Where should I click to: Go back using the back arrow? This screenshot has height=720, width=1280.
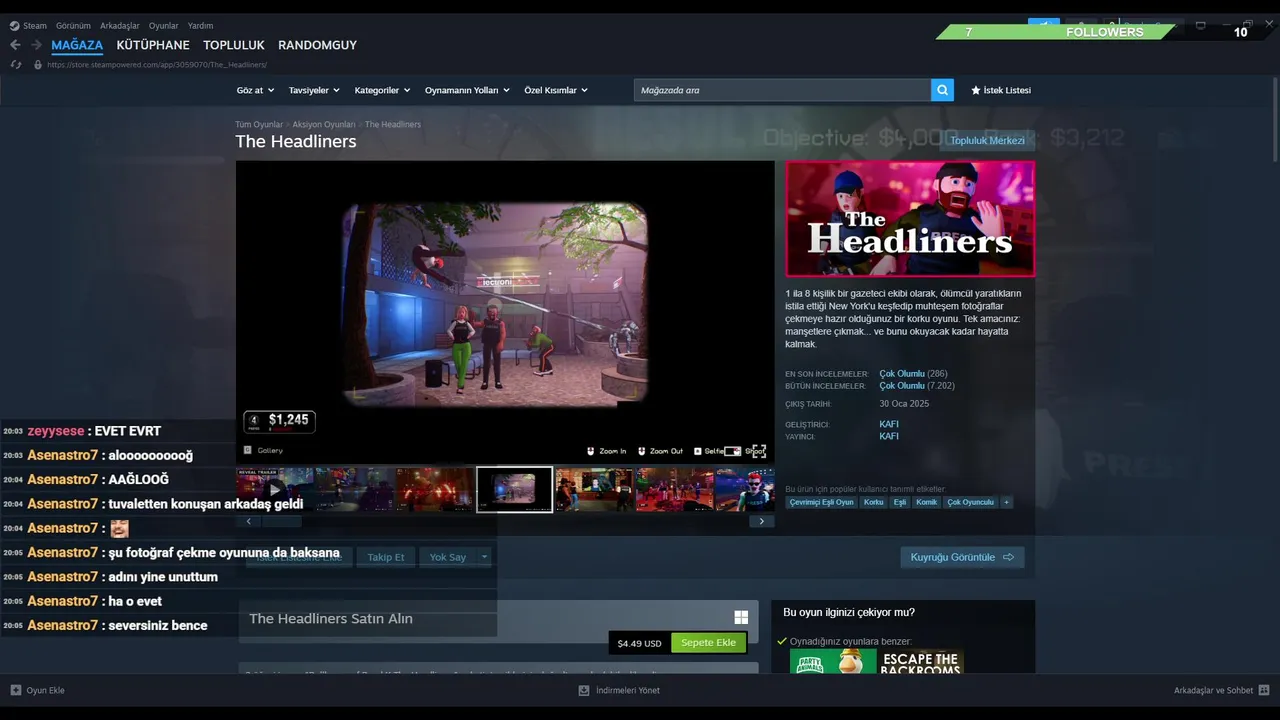pyautogui.click(x=15, y=45)
